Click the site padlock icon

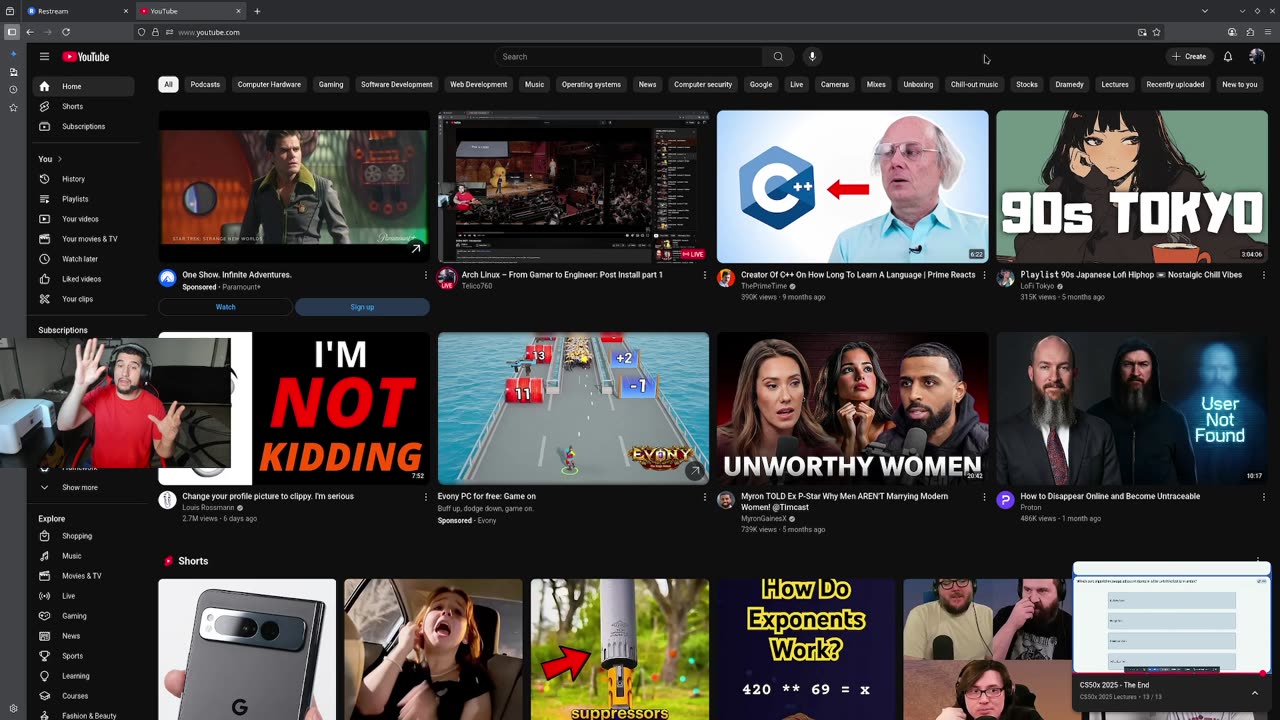(155, 32)
